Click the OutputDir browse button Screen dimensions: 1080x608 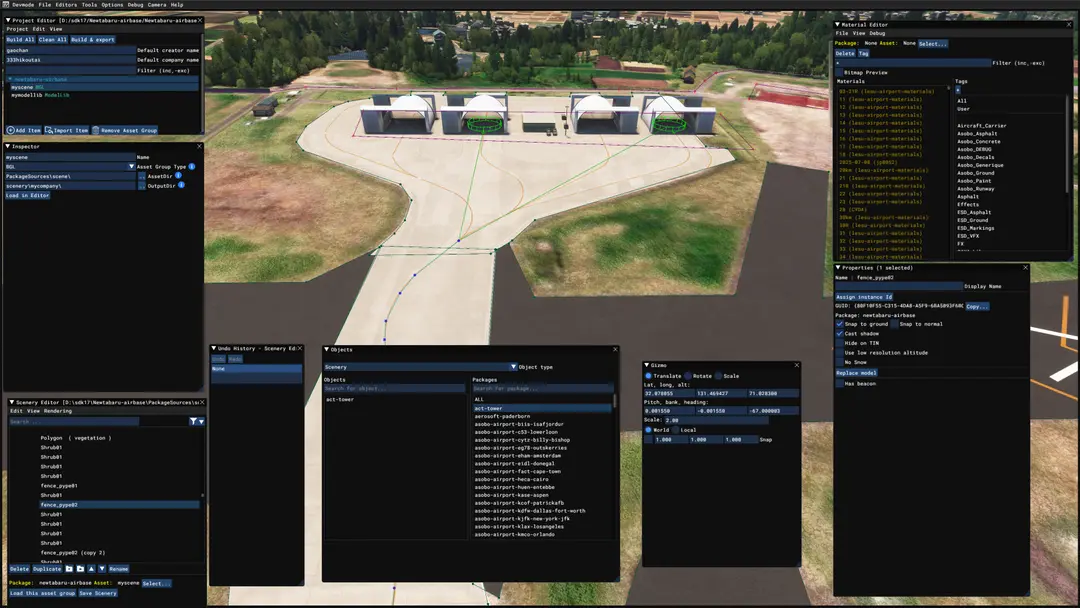pyautogui.click(x=142, y=186)
